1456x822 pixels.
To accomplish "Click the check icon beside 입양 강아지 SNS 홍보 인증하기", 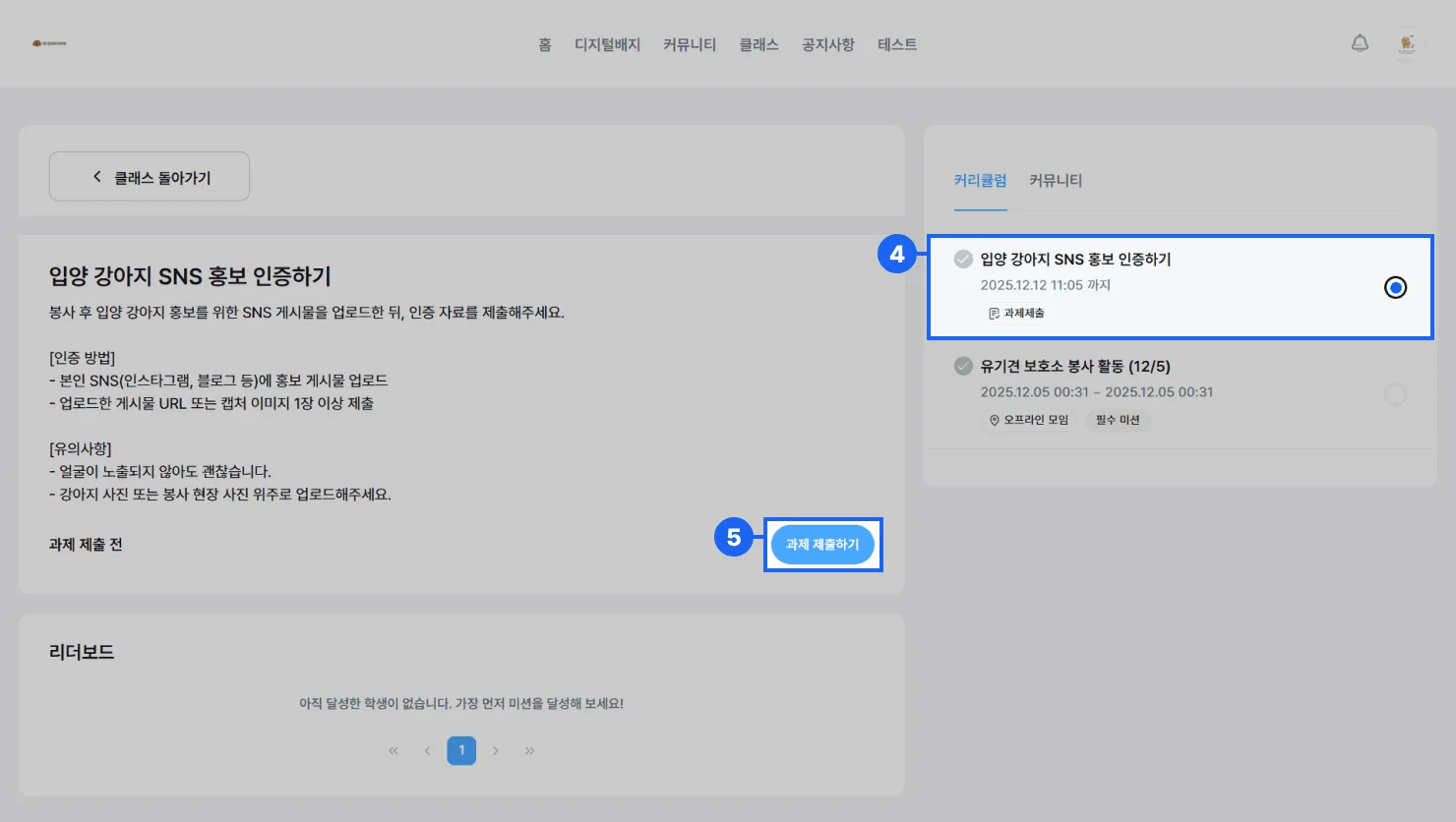I will pyautogui.click(x=963, y=259).
